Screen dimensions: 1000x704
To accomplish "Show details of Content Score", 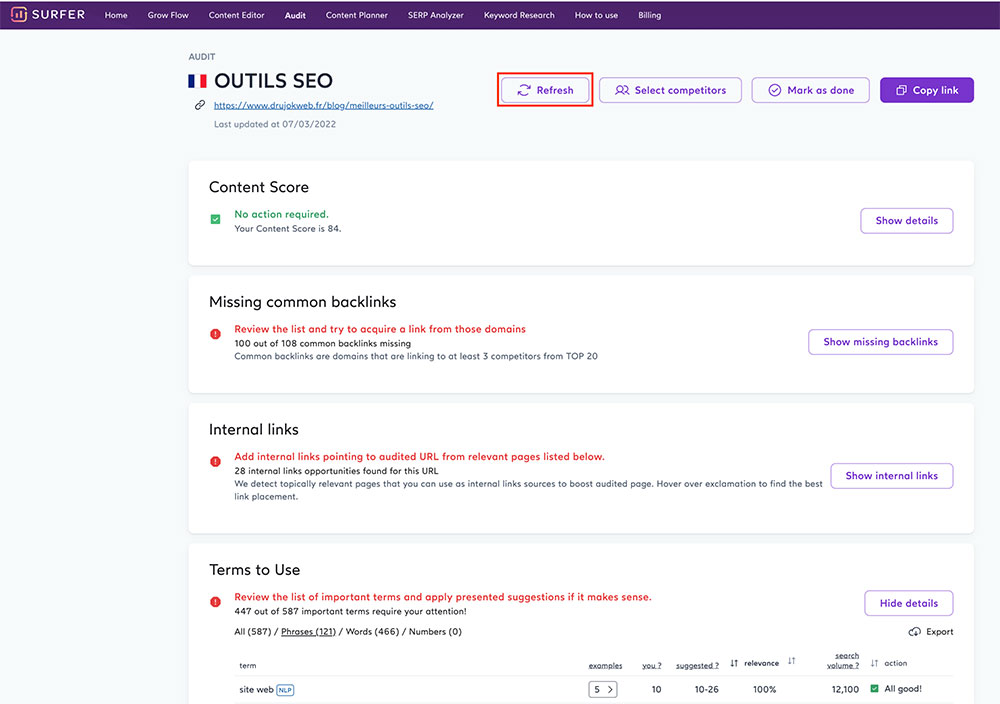I will point(906,221).
